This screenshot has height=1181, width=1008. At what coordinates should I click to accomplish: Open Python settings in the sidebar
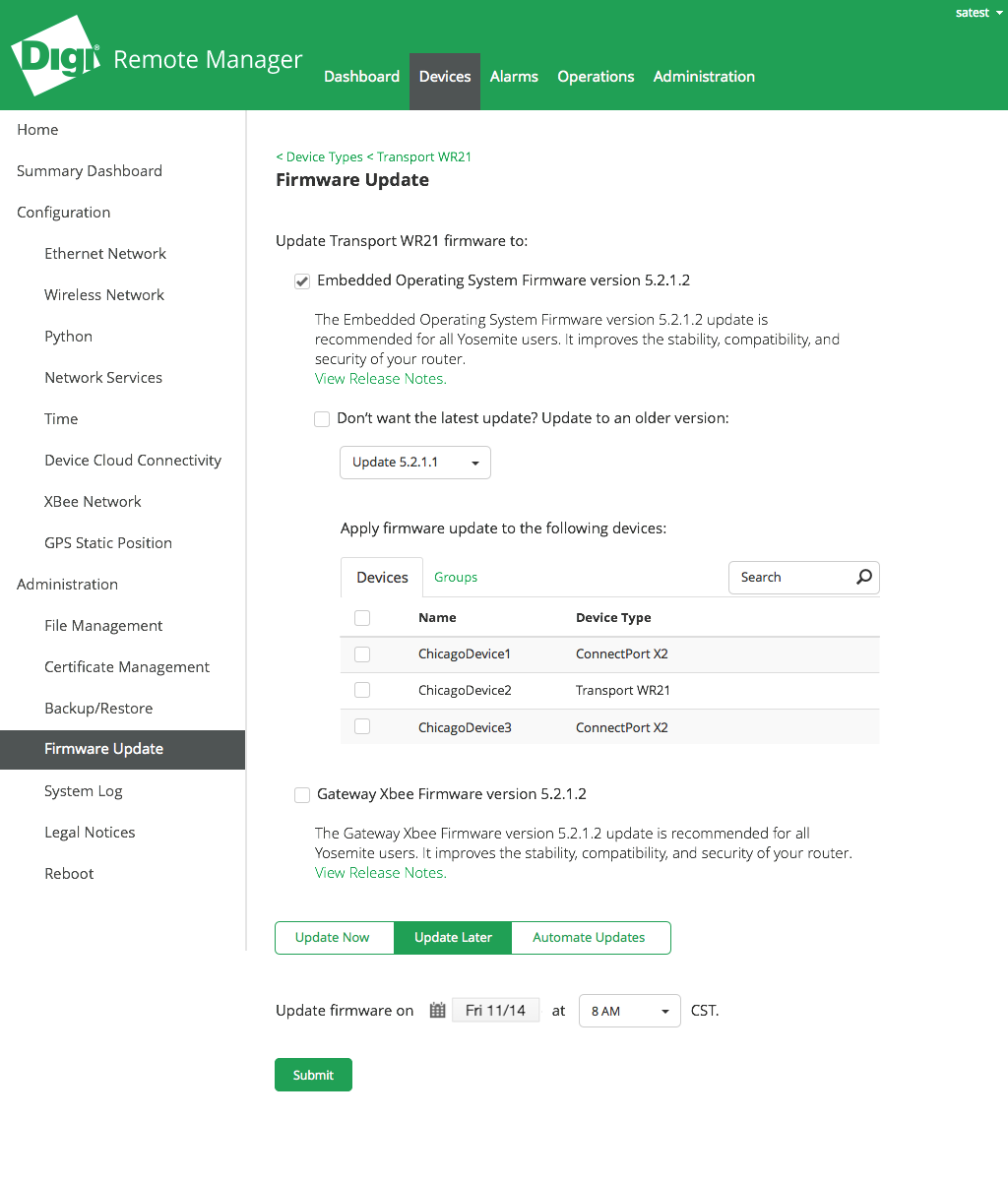pos(69,337)
